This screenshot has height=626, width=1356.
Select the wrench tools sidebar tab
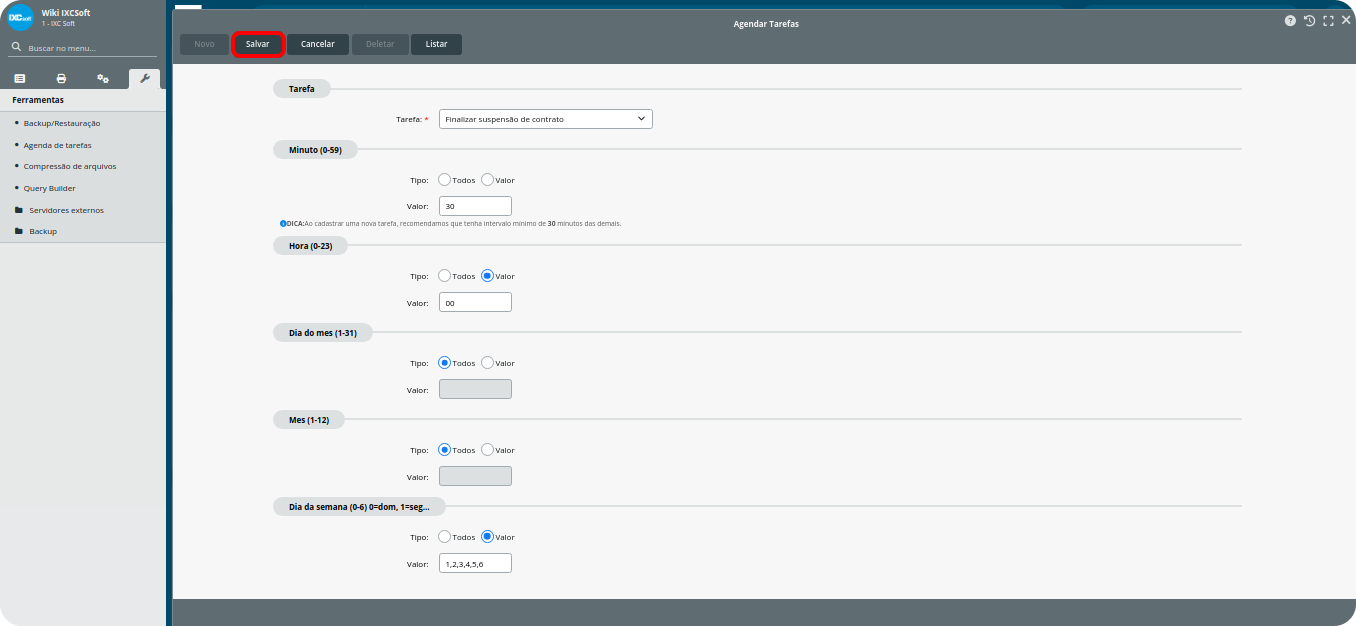(145, 78)
